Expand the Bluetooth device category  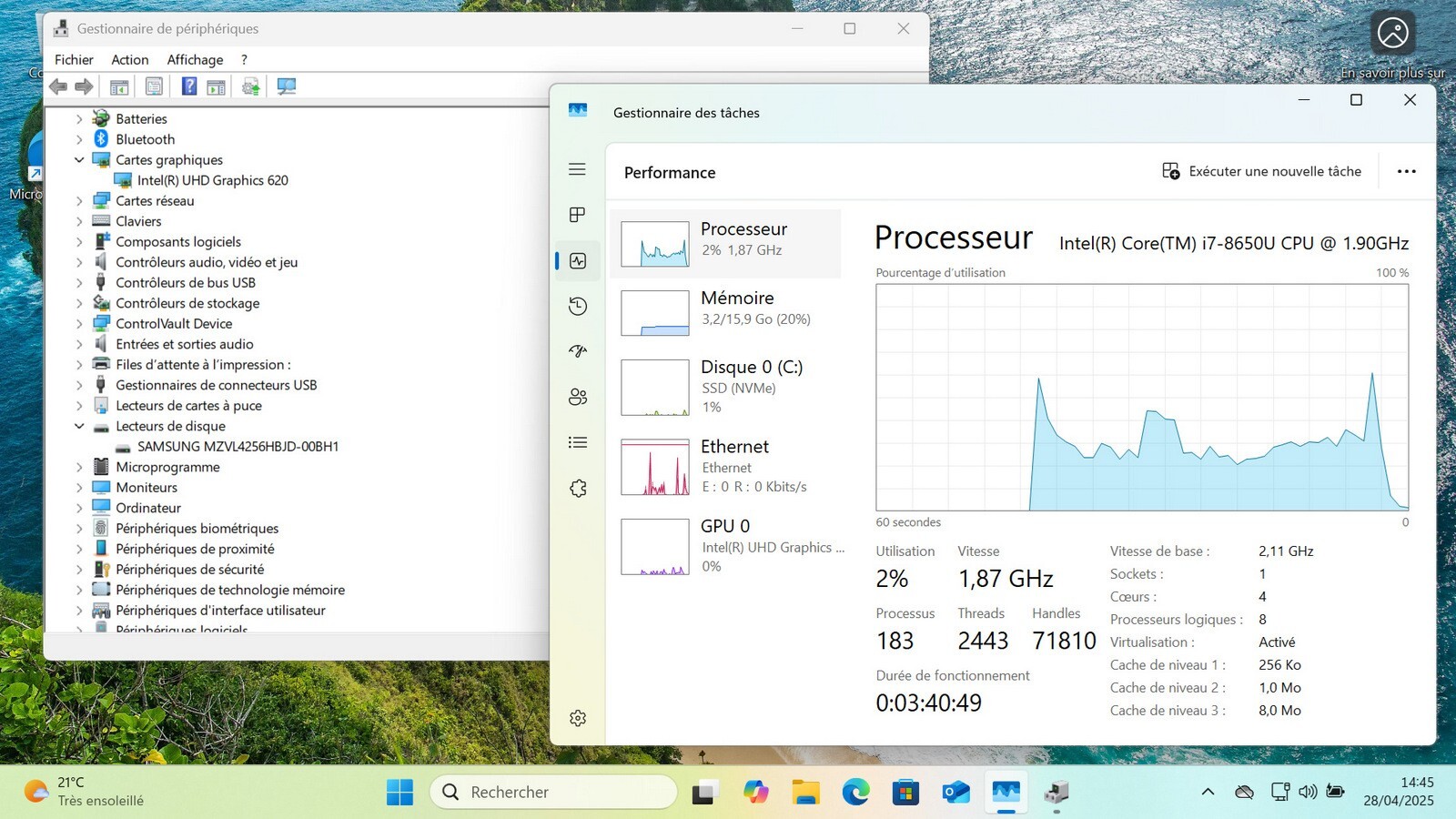pyautogui.click(x=79, y=139)
